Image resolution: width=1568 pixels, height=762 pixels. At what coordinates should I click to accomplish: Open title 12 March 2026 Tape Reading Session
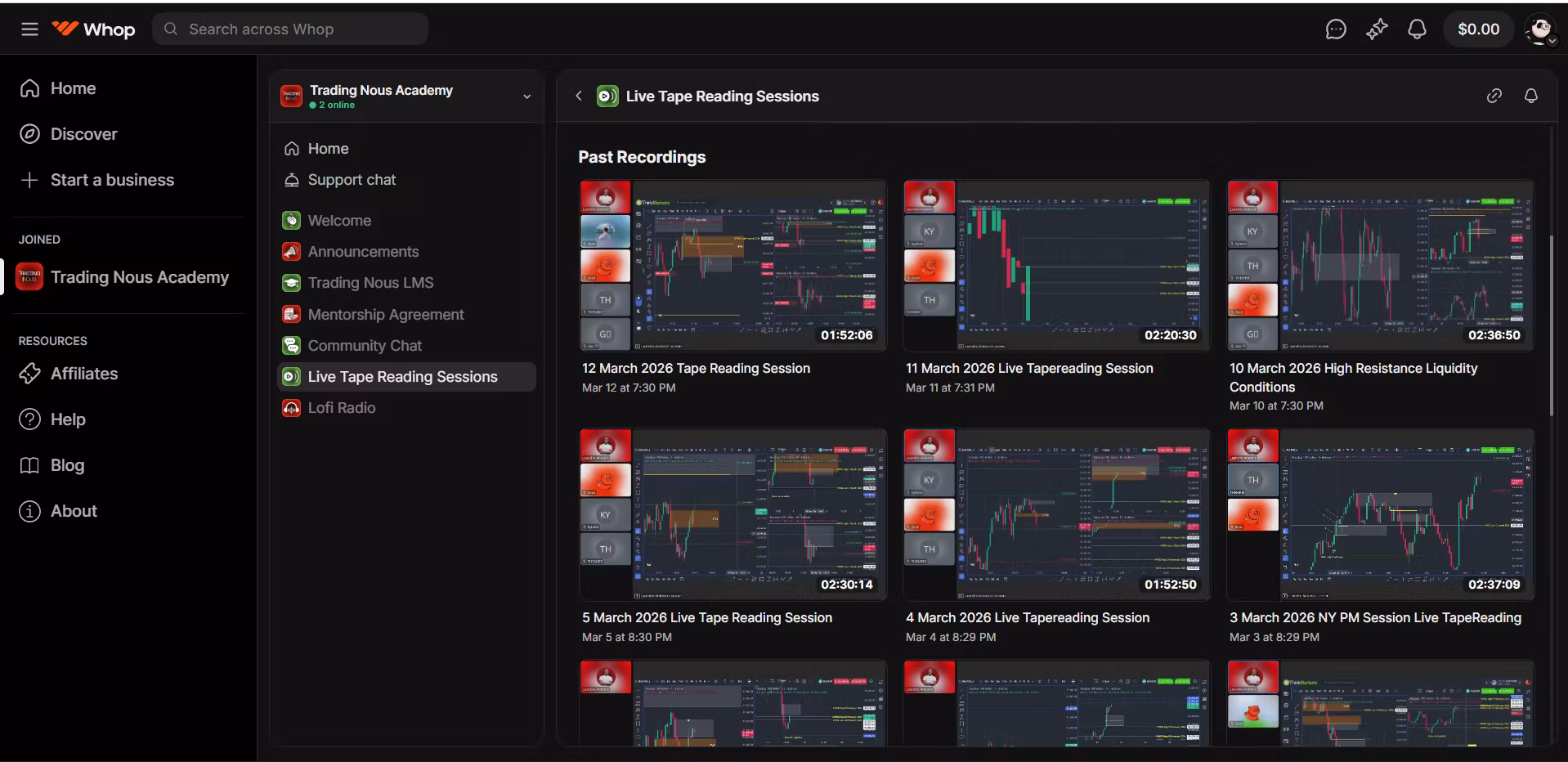[696, 369]
